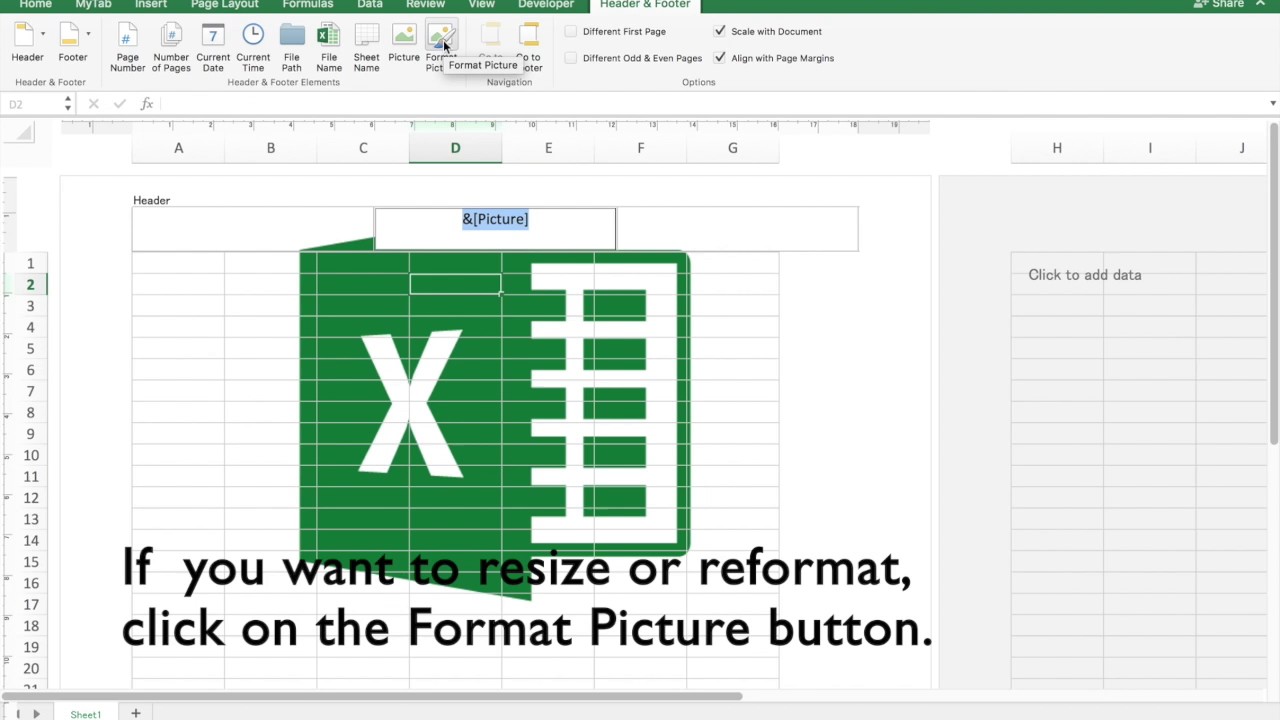
Task: Insert Current Time element
Action: [253, 47]
